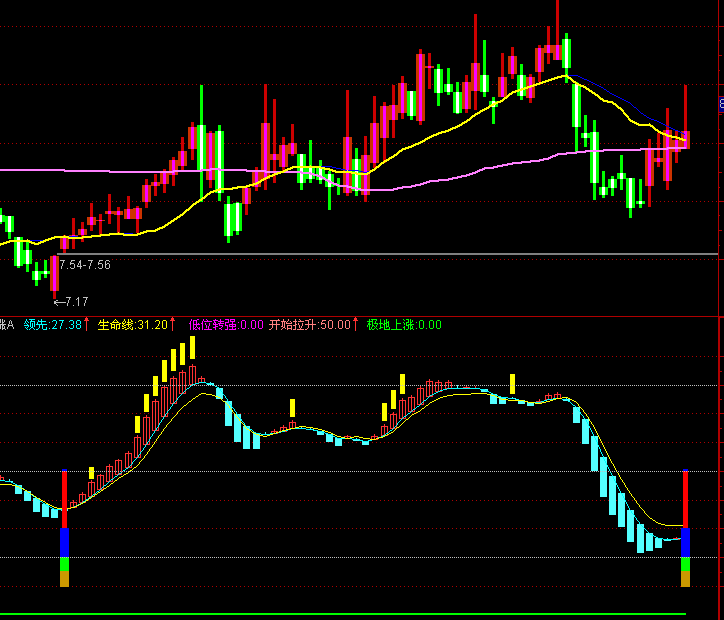Click red segment of left signal column

point(65,500)
